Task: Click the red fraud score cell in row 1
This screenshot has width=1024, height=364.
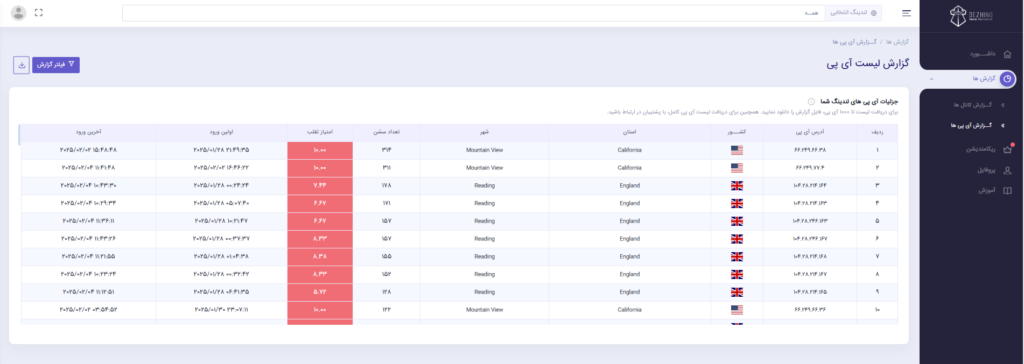Action: point(320,150)
